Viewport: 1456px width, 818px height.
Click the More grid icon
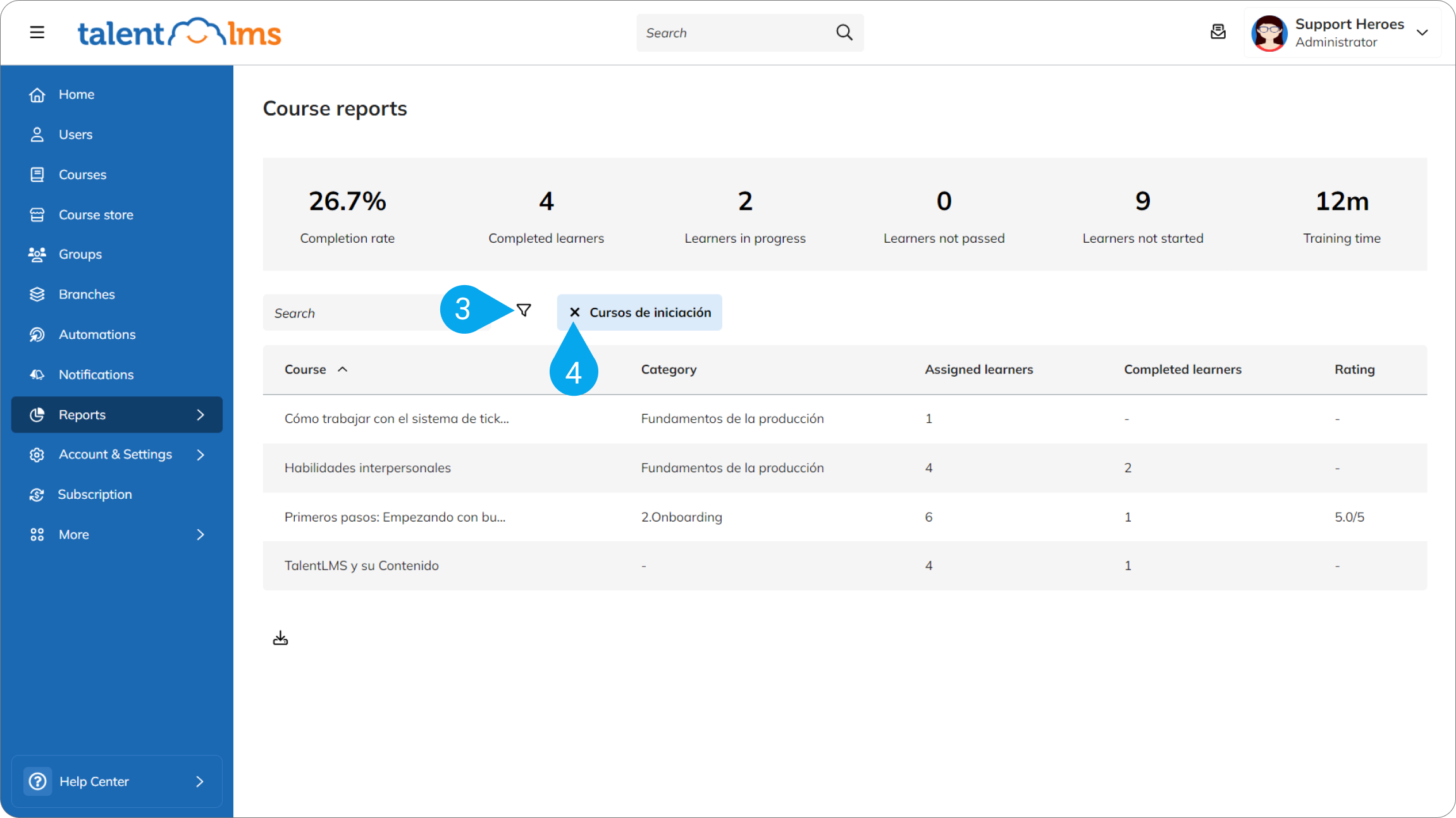coord(37,535)
